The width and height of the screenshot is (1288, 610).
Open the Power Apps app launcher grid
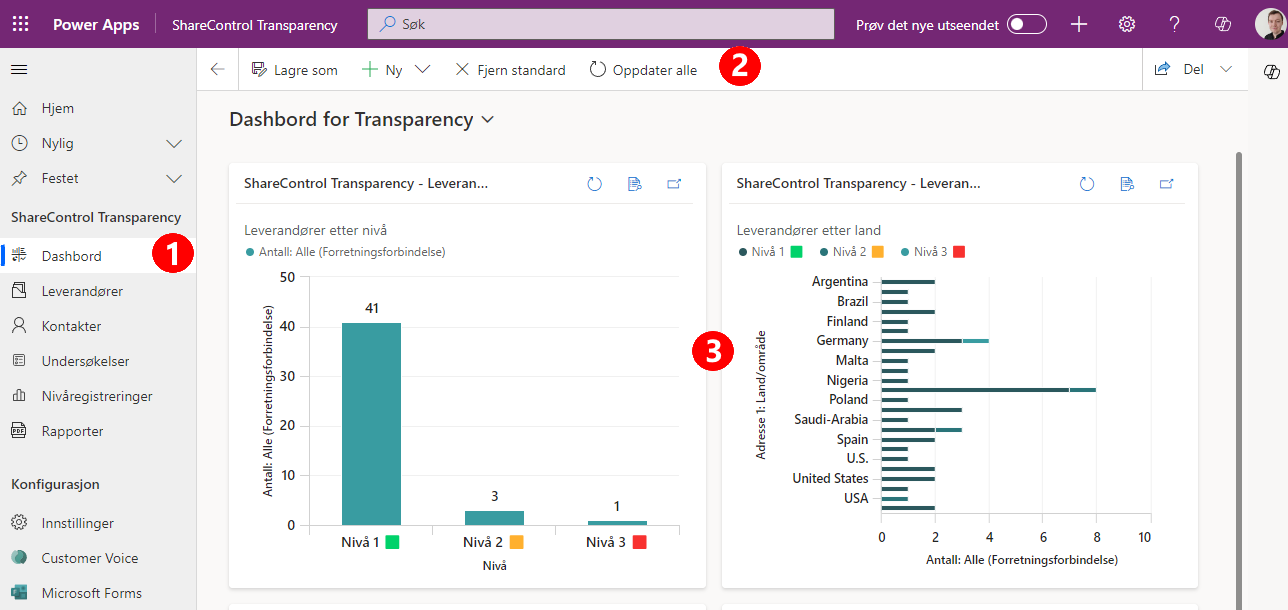click(x=20, y=24)
